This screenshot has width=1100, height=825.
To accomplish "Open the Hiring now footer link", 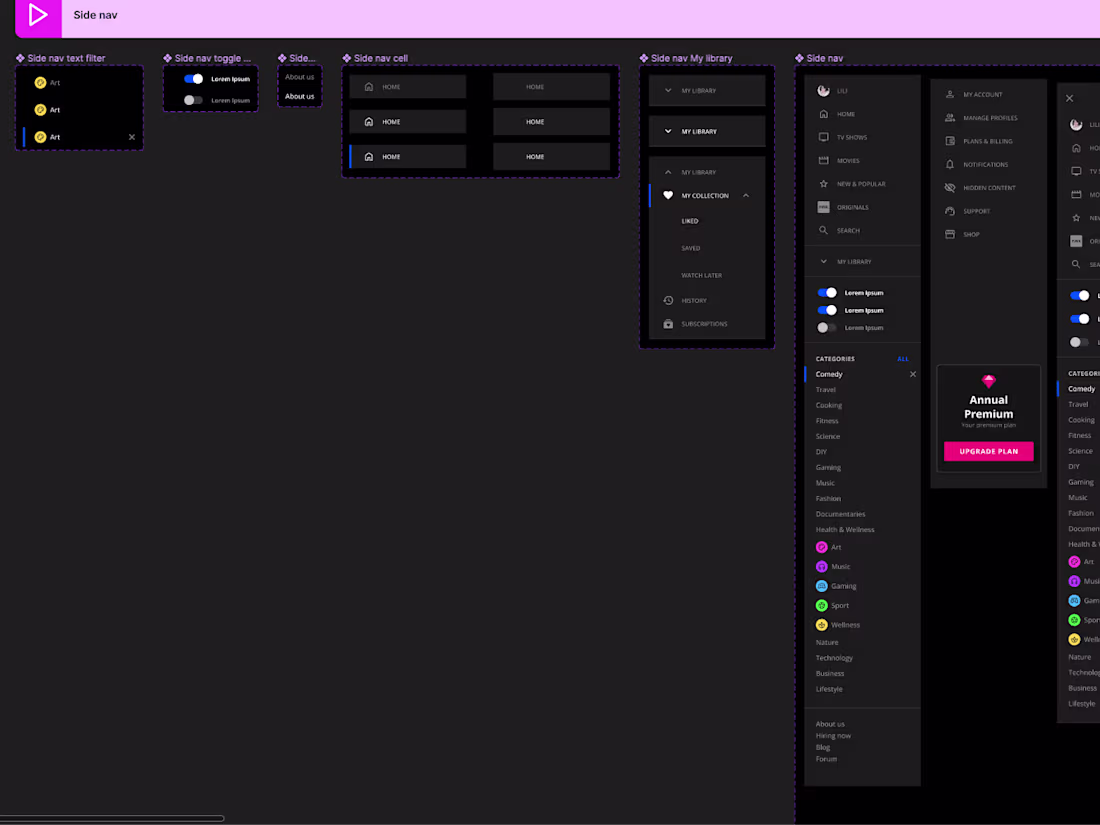I will 833,736.
